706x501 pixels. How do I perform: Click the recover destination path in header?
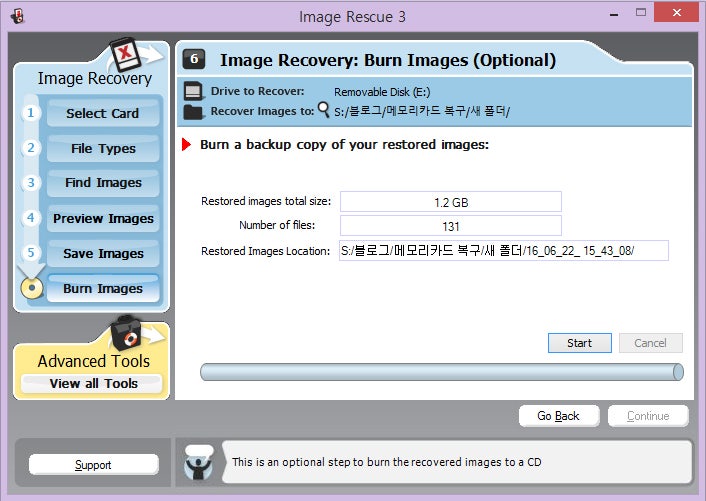(x=421, y=111)
